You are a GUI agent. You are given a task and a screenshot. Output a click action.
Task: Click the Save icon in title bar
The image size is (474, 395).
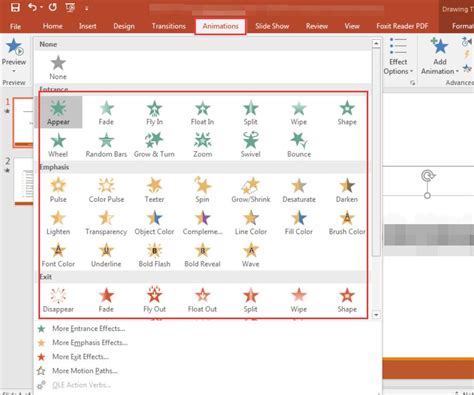pyautogui.click(x=15, y=7)
